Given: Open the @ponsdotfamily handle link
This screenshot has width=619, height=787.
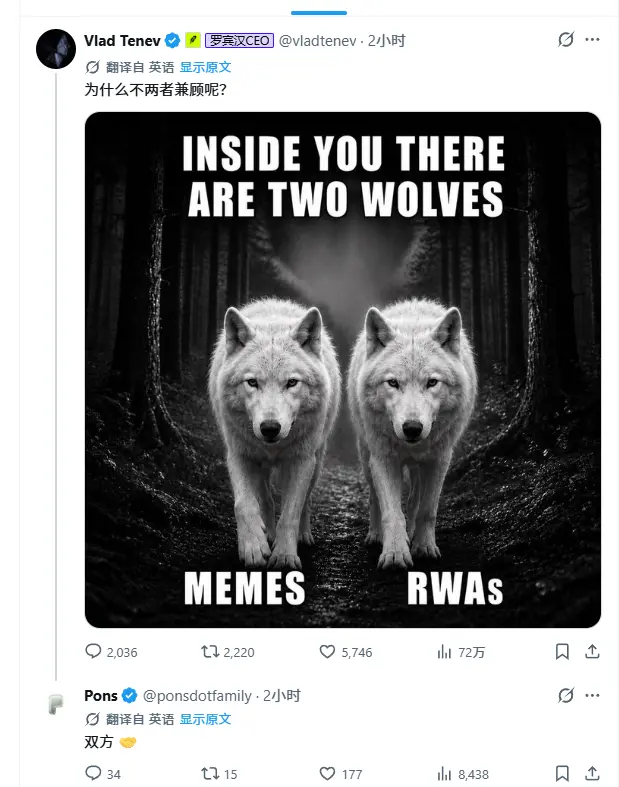Looking at the screenshot, I should [197, 696].
